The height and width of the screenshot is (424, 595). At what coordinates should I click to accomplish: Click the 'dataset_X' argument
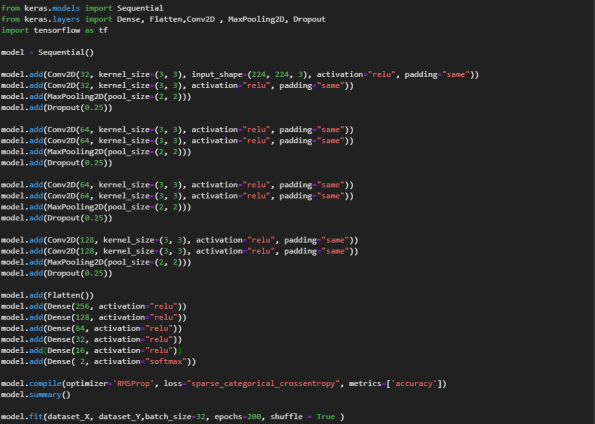68,416
